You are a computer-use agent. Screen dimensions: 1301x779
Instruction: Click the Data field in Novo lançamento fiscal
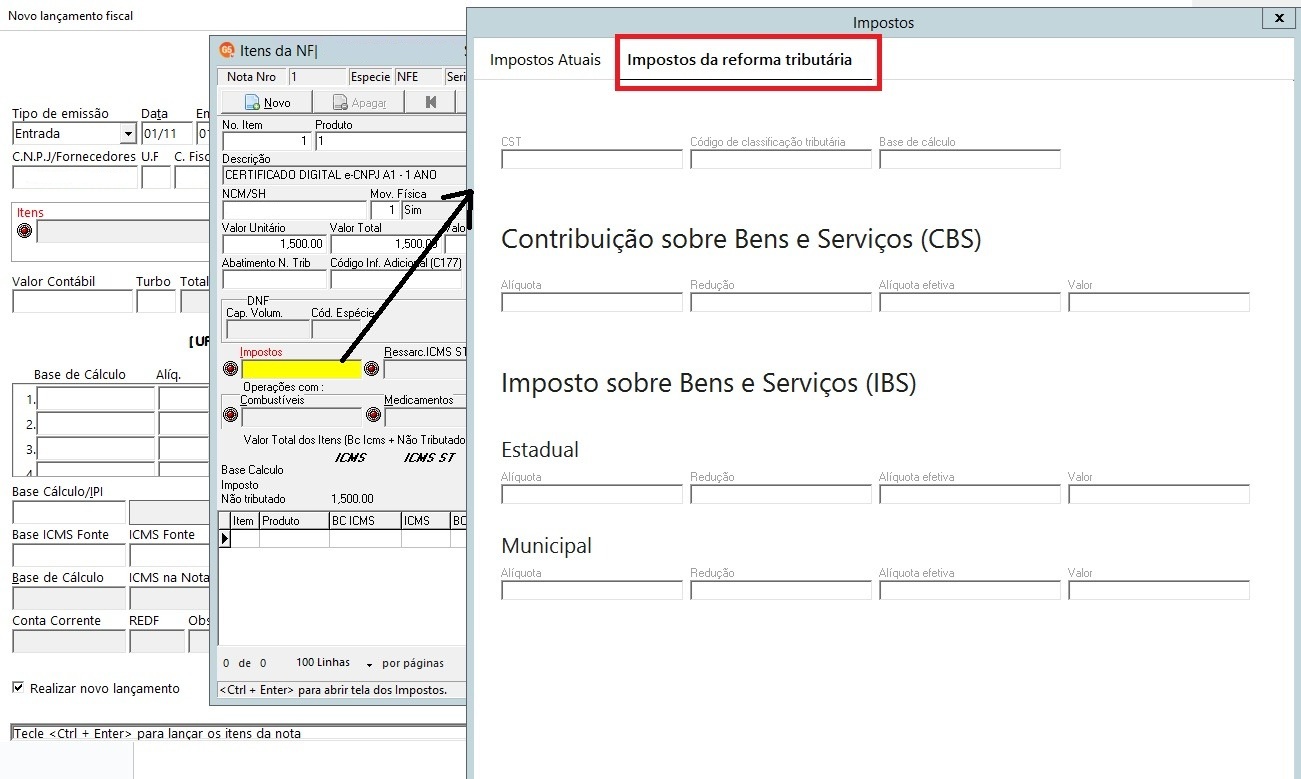pyautogui.click(x=166, y=134)
